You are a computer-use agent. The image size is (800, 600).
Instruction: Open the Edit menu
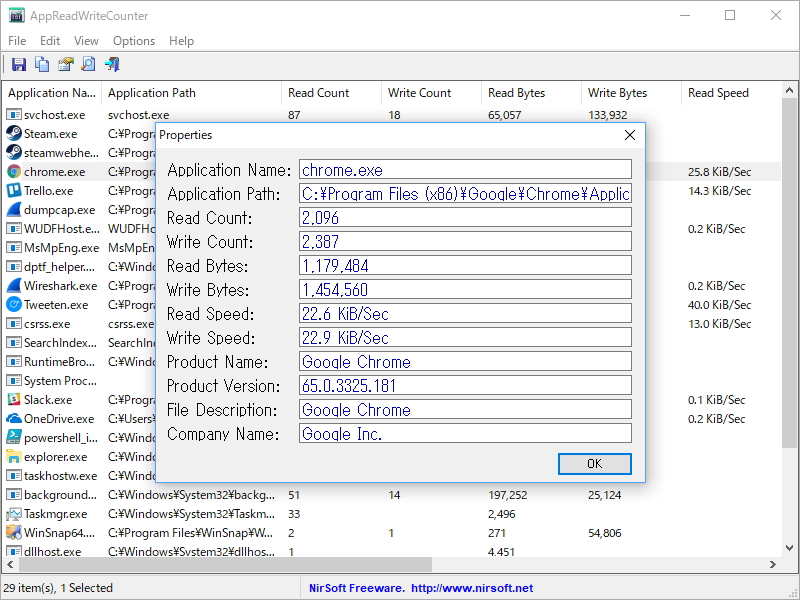tap(50, 41)
